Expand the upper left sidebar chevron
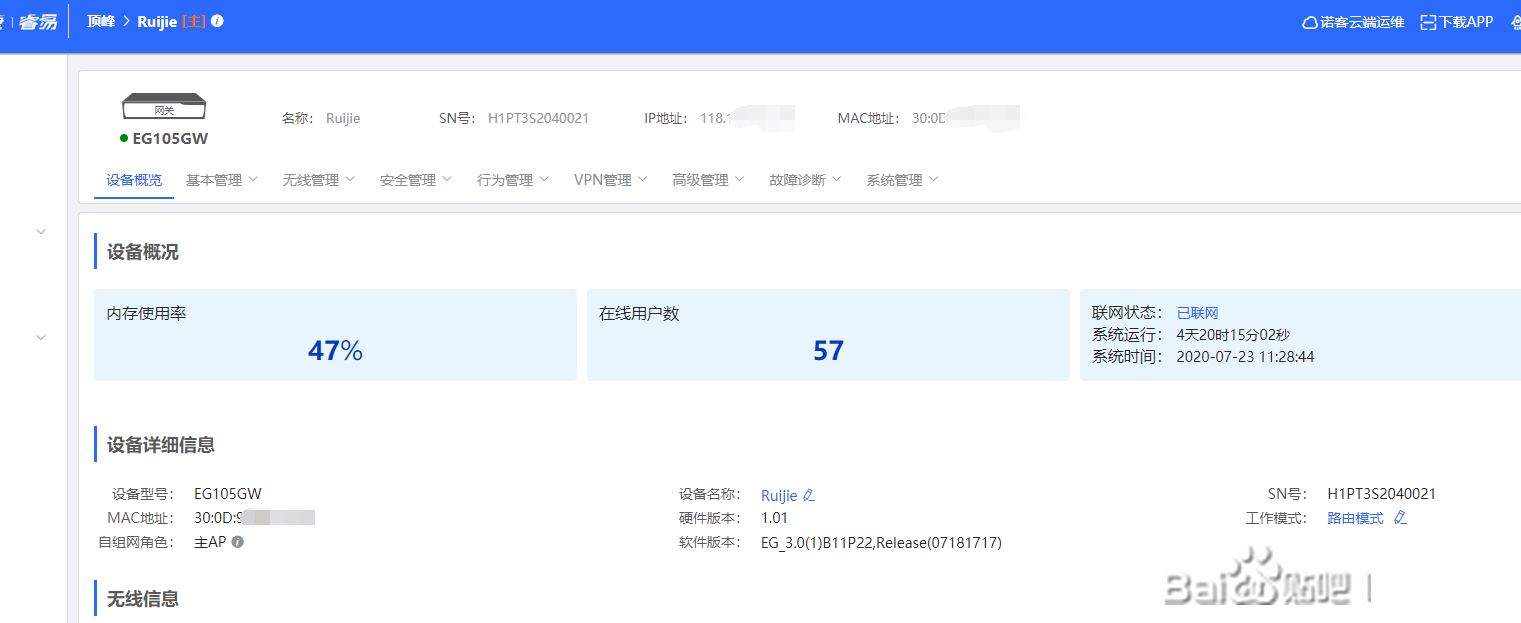Image resolution: width=1521 pixels, height=623 pixels. [41, 231]
